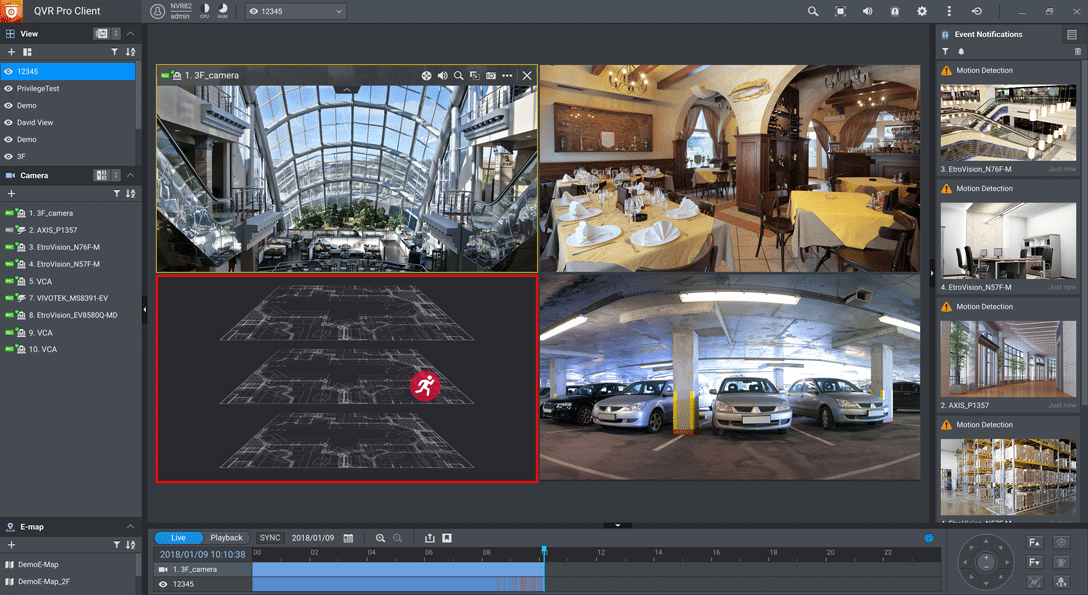Click the red motion detection e-map marker
The height and width of the screenshot is (595, 1088).
[x=425, y=387]
